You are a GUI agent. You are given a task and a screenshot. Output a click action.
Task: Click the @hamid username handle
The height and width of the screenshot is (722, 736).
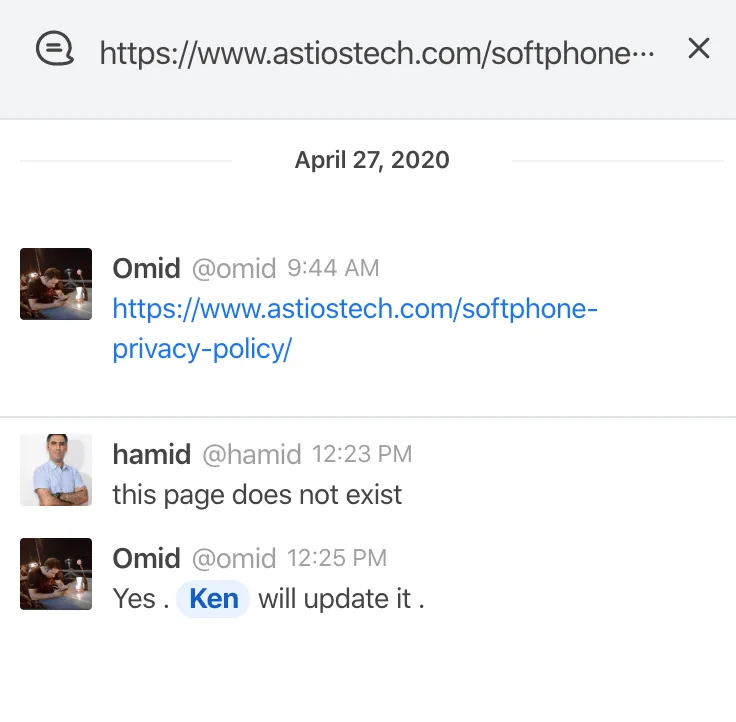pyautogui.click(x=251, y=454)
